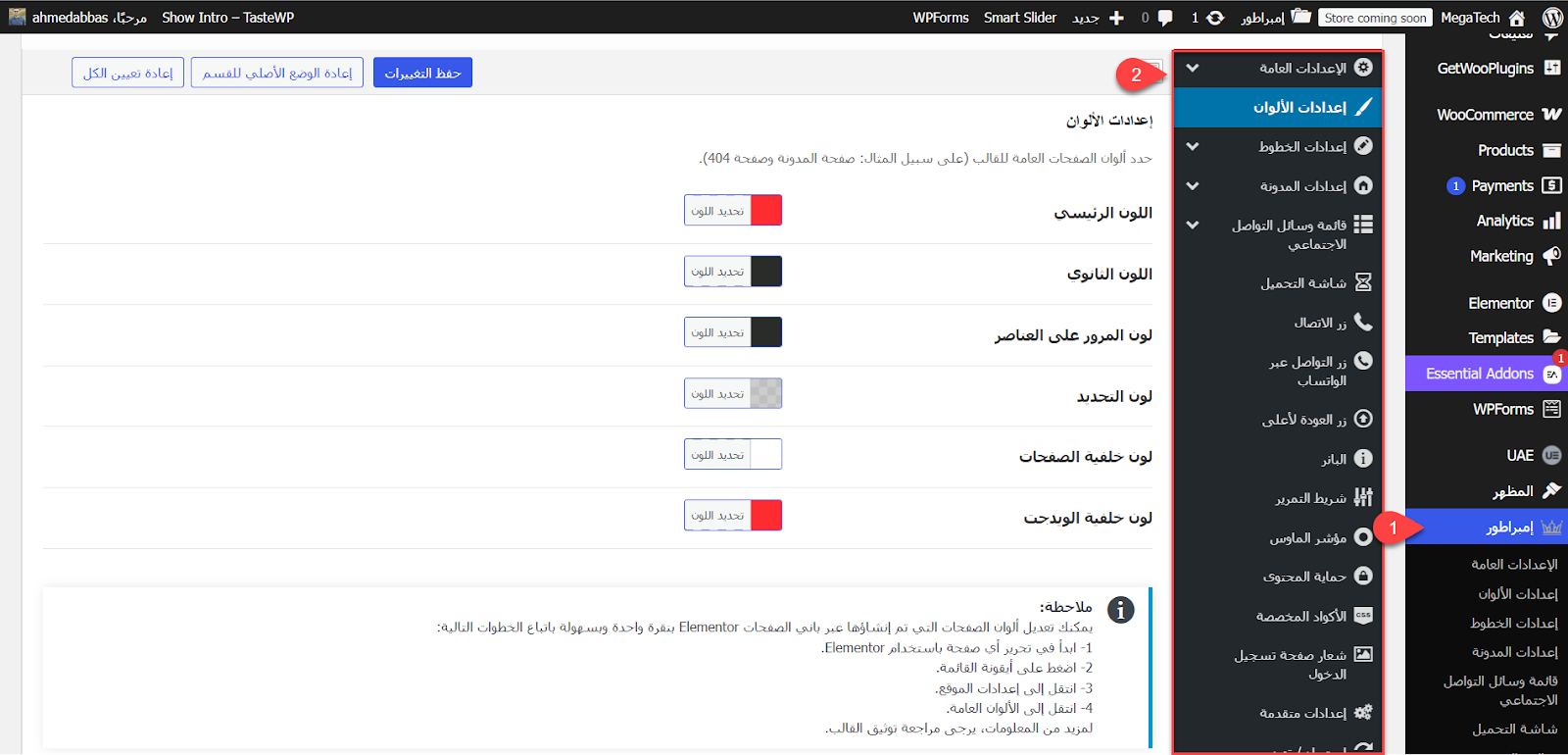Expand إعدادات الخطوط chevron
This screenshot has width=1568, height=755.
(x=1193, y=146)
